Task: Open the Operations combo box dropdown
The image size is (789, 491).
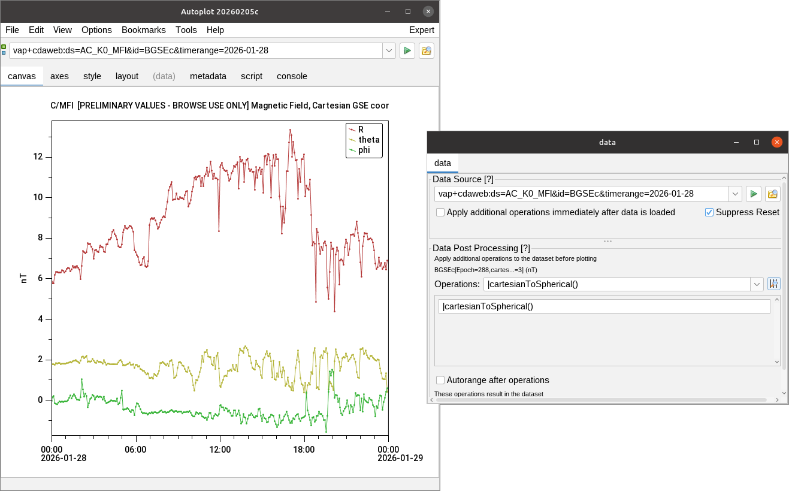Action: [x=757, y=285]
